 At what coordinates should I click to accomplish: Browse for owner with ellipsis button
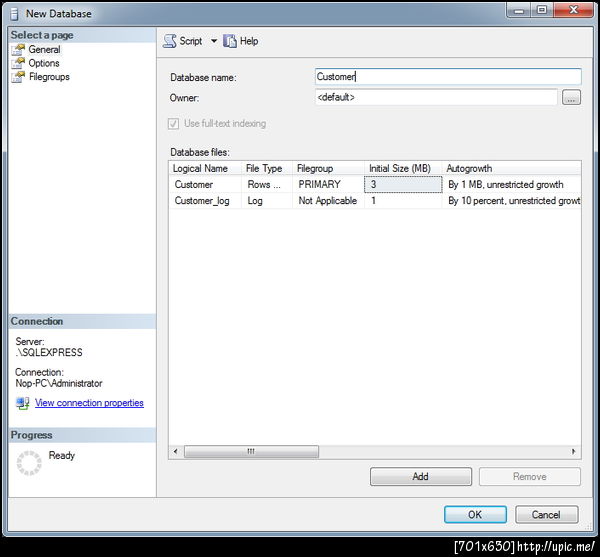(x=571, y=97)
